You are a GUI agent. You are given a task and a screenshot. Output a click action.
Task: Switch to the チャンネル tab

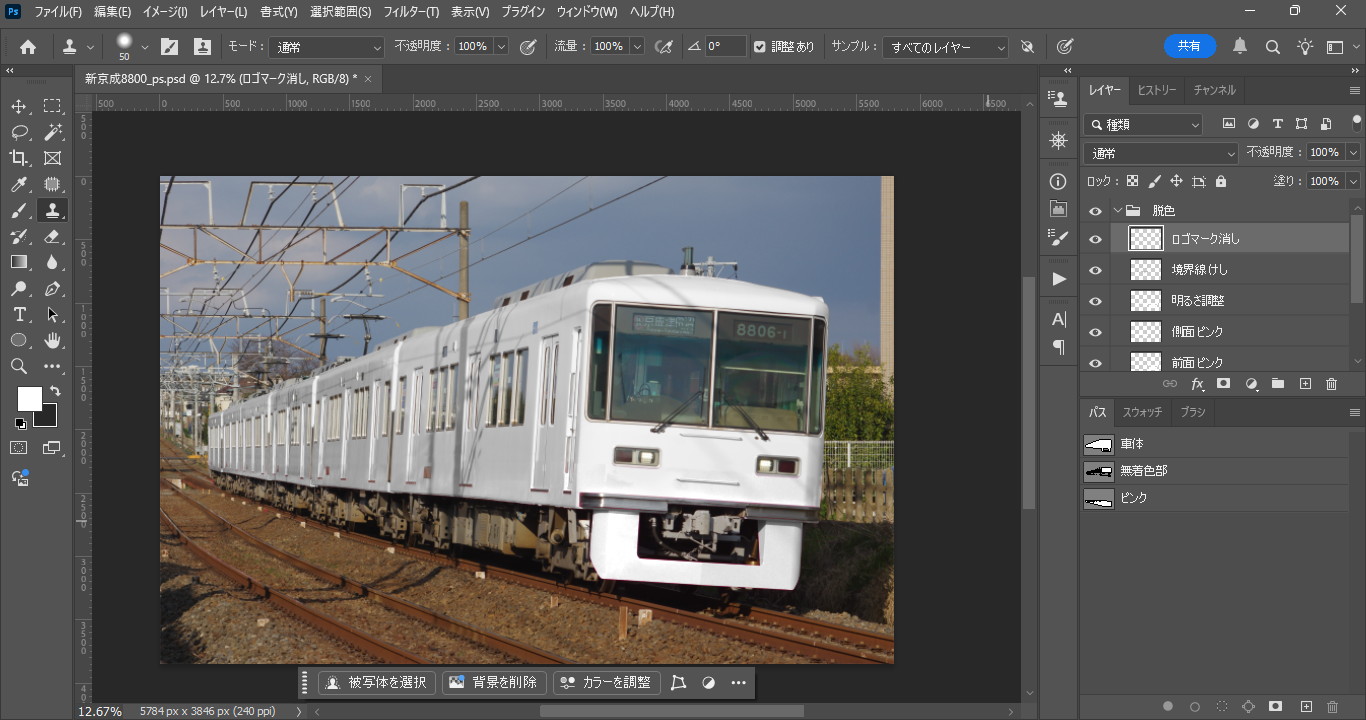[1214, 90]
